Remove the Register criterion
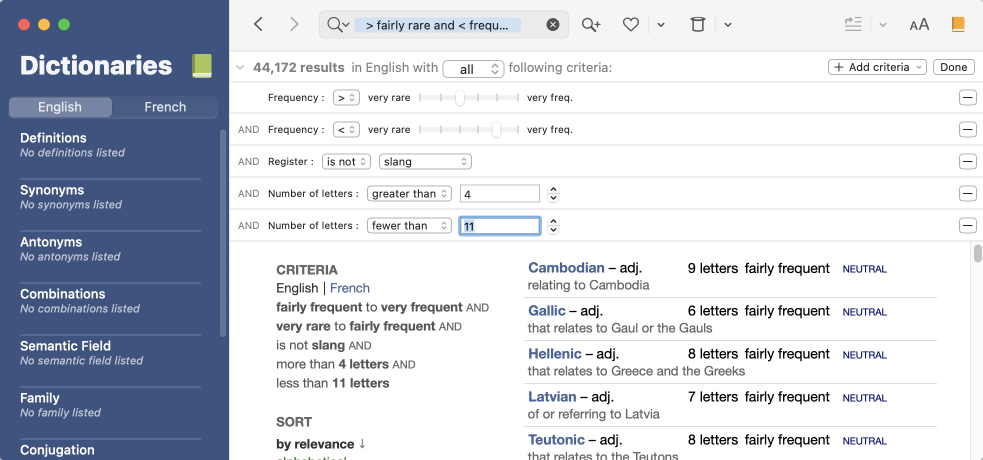Viewport: 983px width, 460px height. [967, 162]
